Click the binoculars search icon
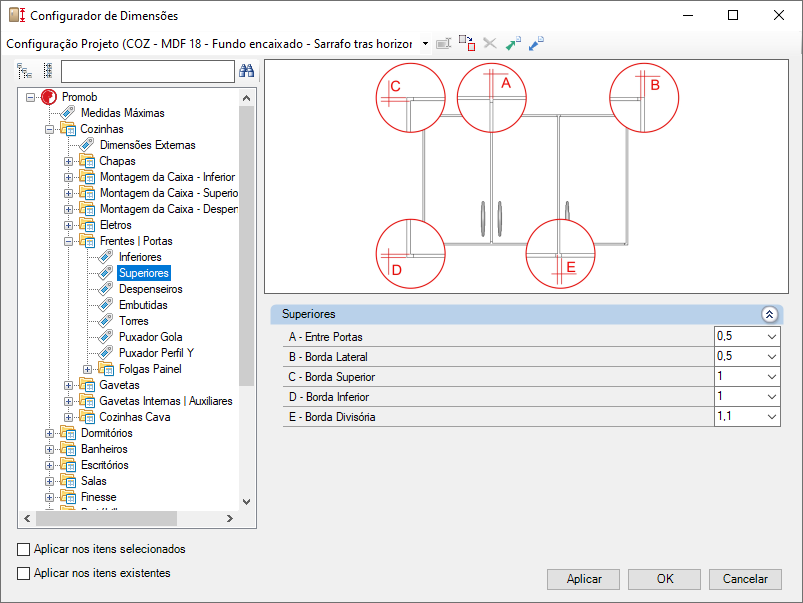Image resolution: width=803 pixels, height=603 pixels. pos(246,71)
